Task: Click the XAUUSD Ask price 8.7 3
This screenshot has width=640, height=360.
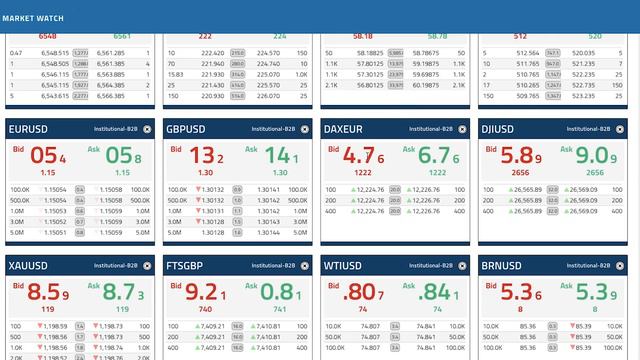Action: click(x=123, y=292)
